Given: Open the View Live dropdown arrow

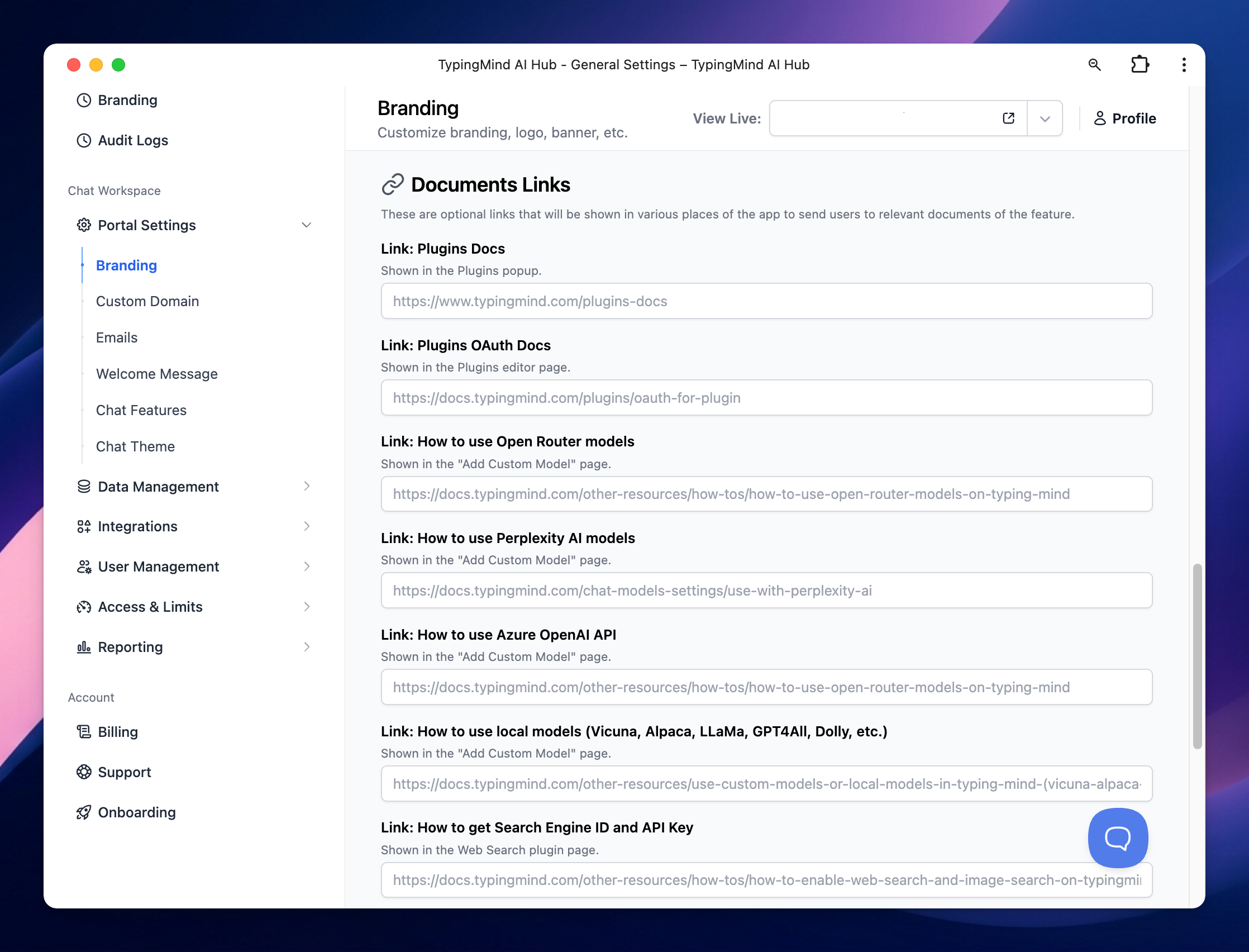Looking at the screenshot, I should [x=1045, y=118].
